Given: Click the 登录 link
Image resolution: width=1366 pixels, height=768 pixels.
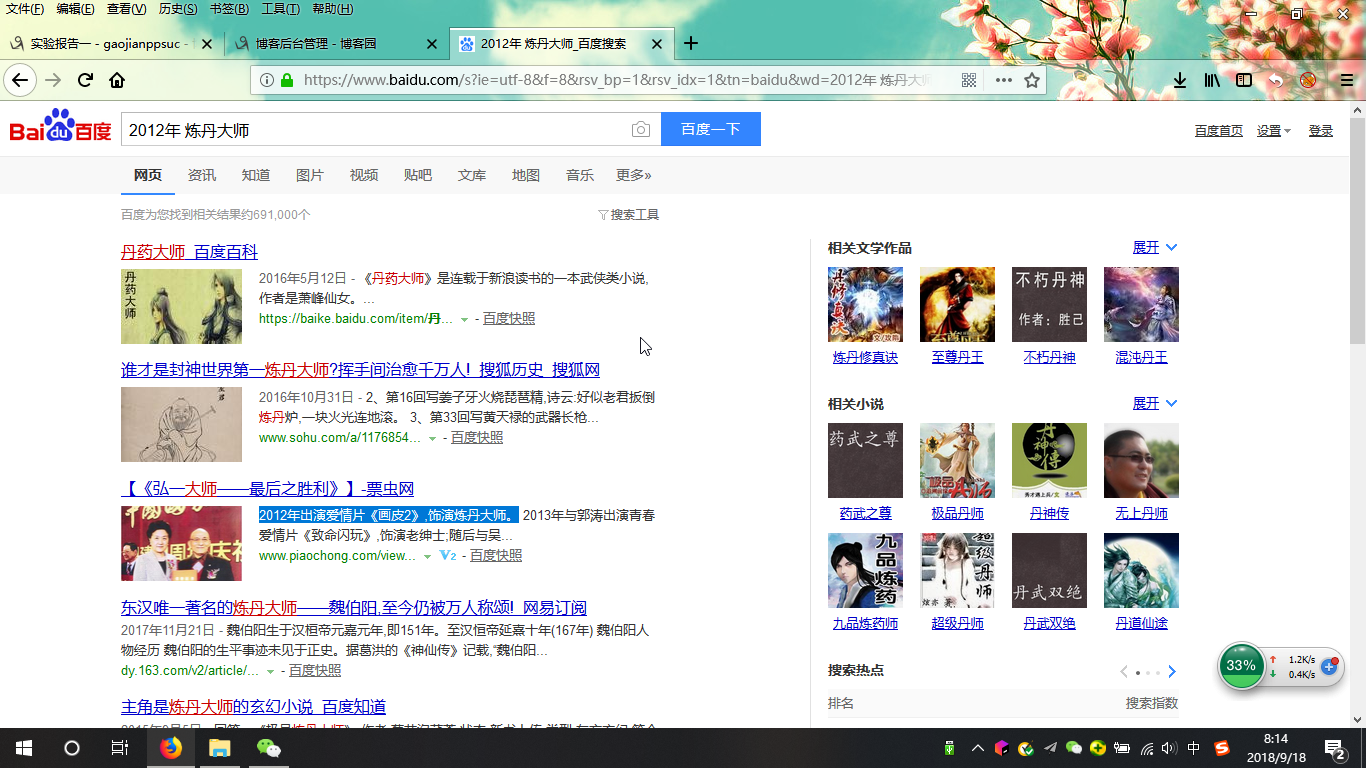Looking at the screenshot, I should (x=1321, y=131).
